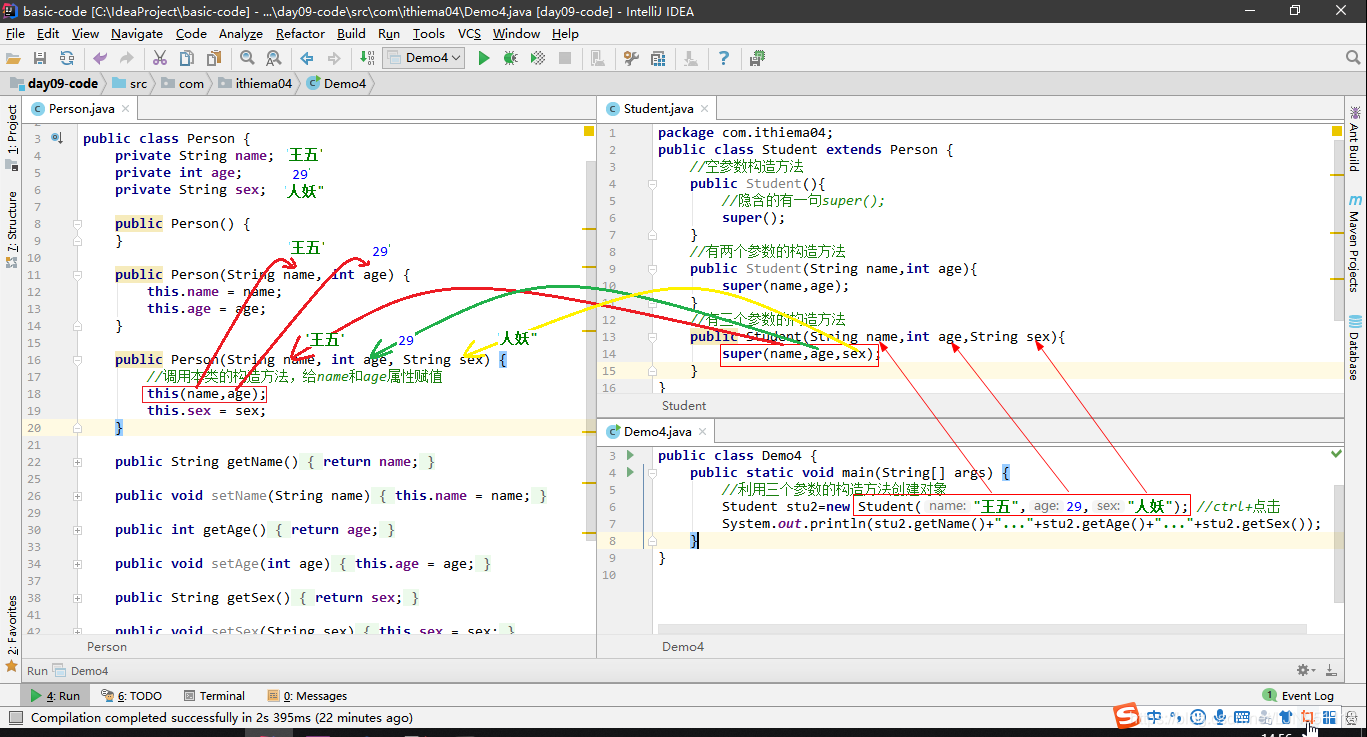The width and height of the screenshot is (1367, 737).
Task: Hide the Run panel with the download-arrow icon
Action: [x=1330, y=670]
